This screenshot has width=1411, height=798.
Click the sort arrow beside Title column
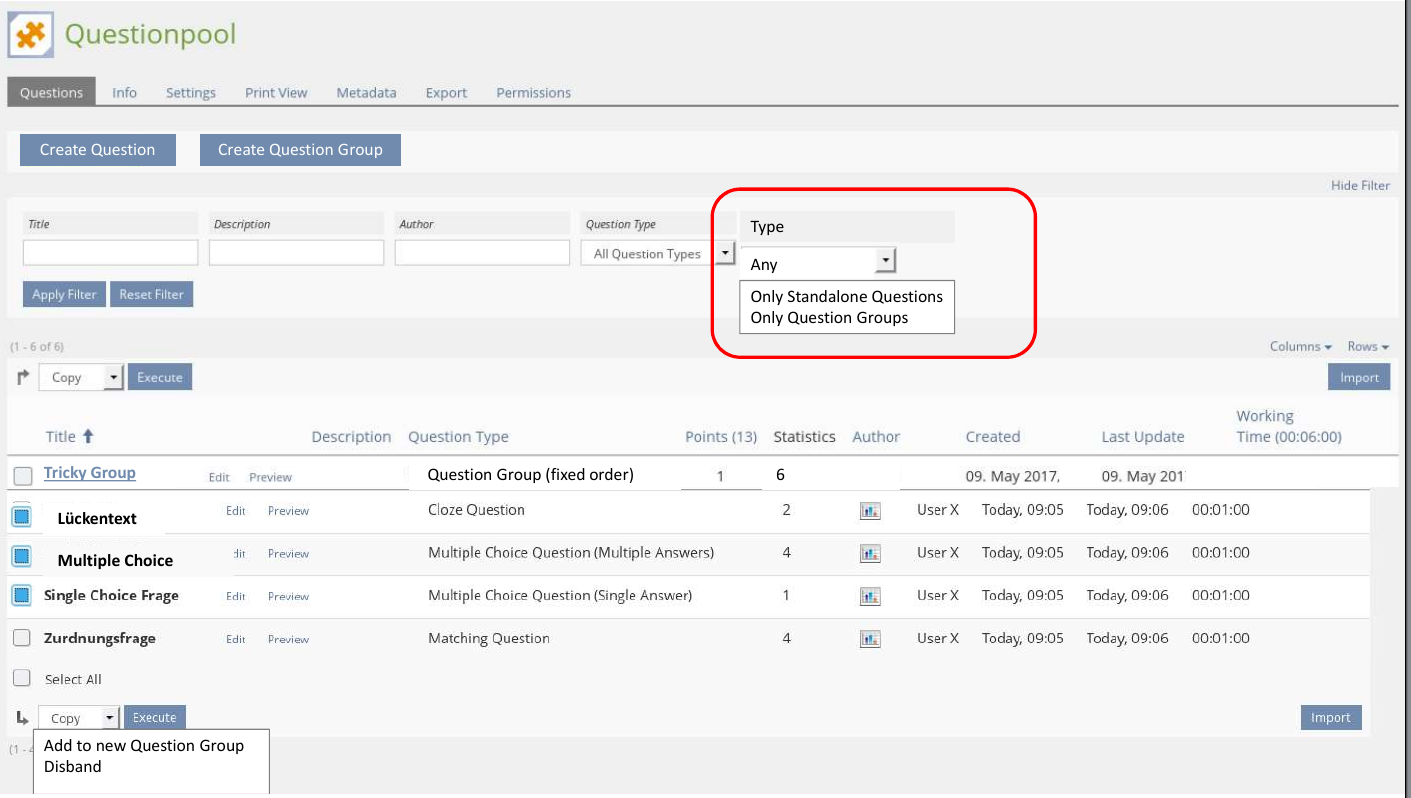pyautogui.click(x=88, y=436)
